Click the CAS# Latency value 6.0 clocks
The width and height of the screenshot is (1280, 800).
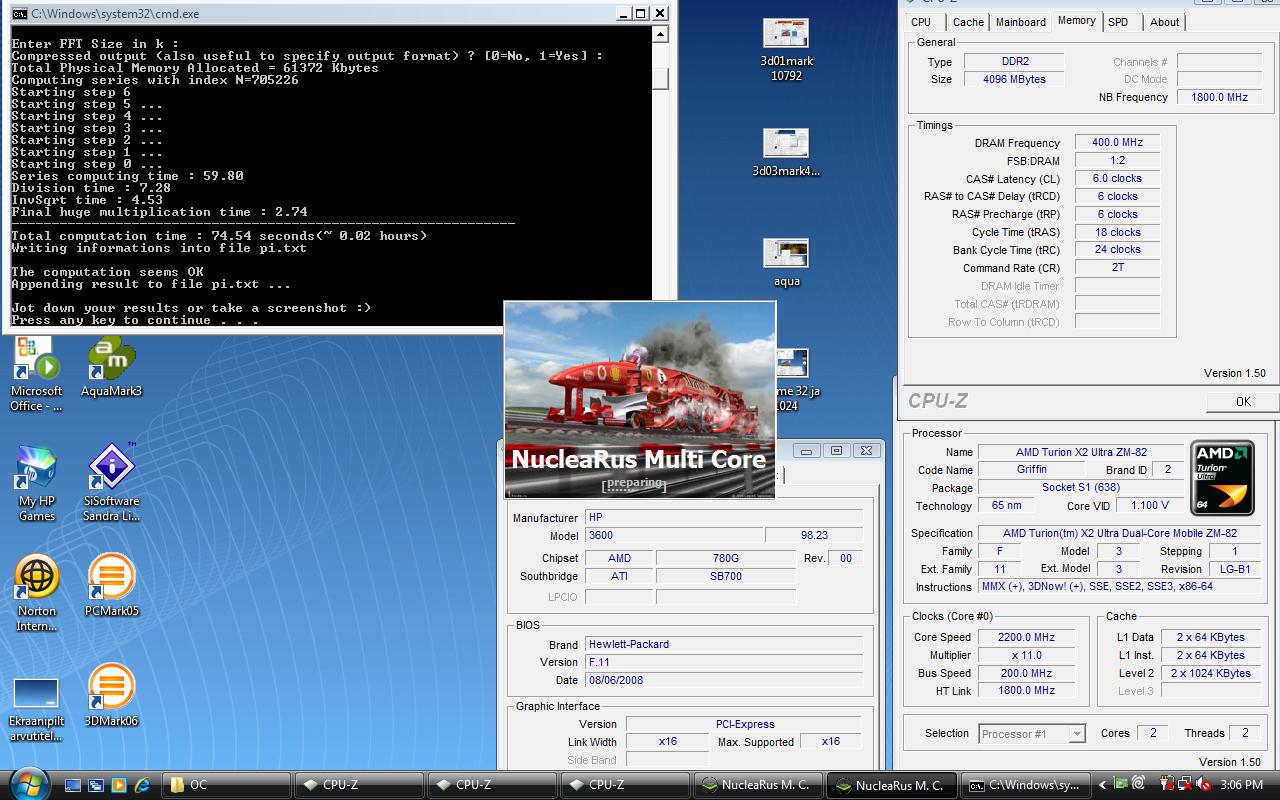click(x=1117, y=178)
